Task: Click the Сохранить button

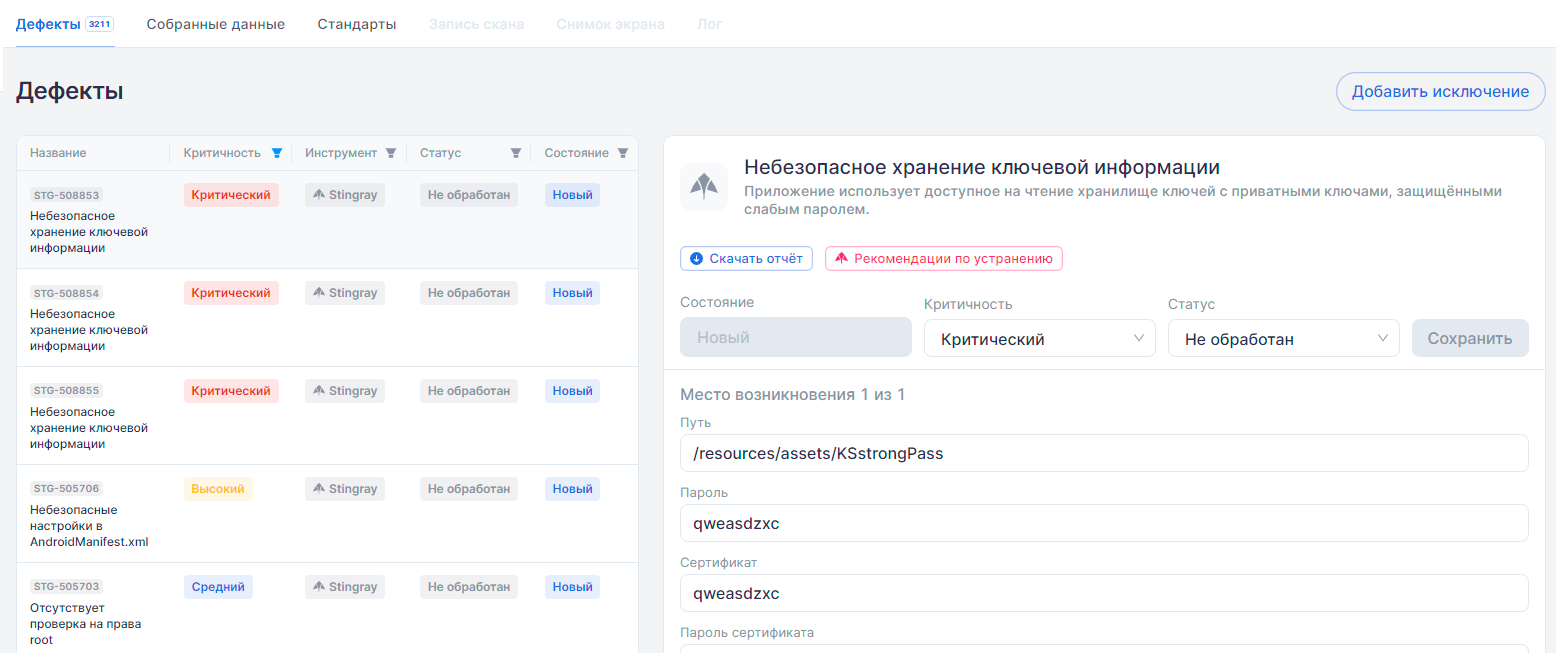Action: click(x=1469, y=339)
